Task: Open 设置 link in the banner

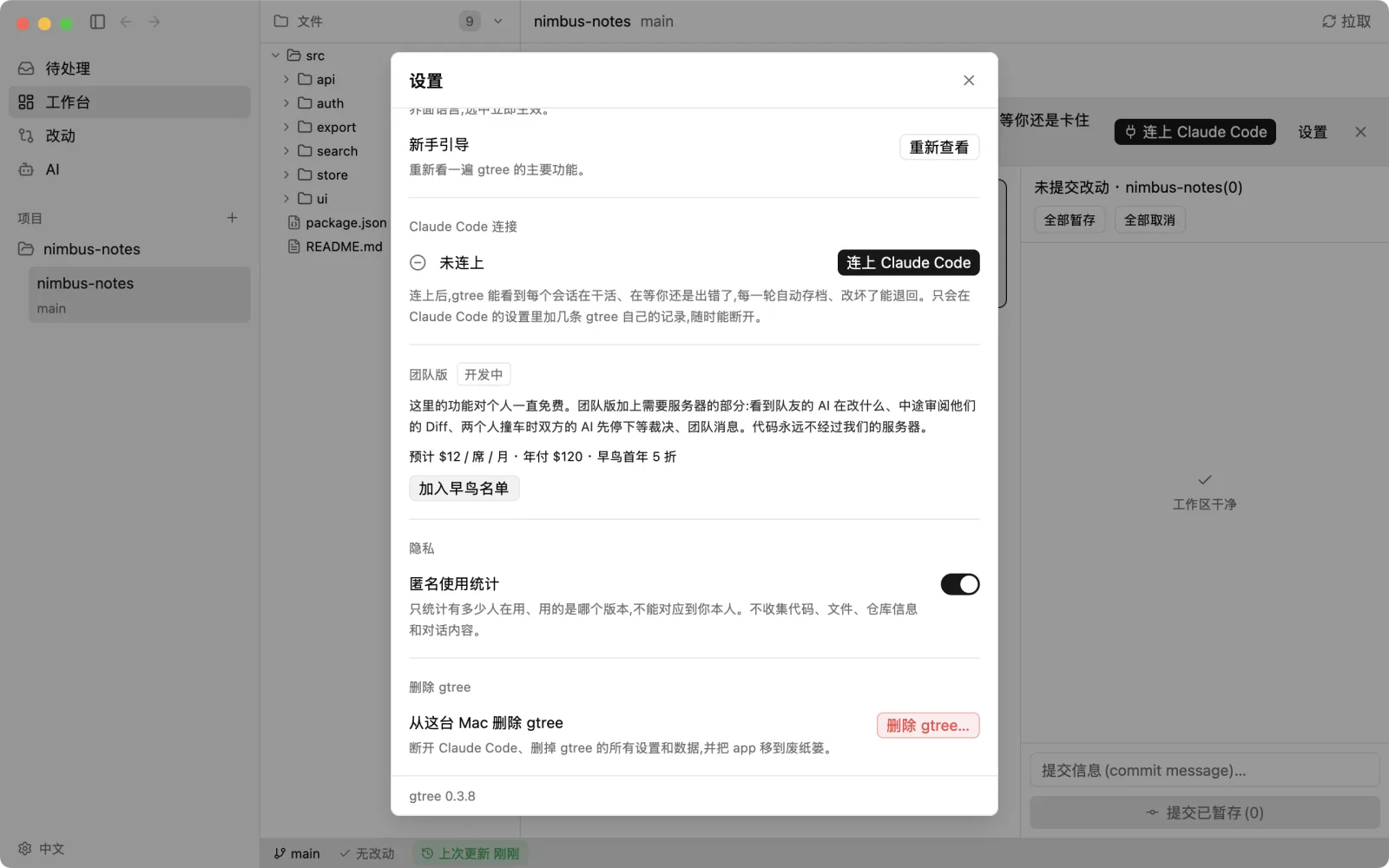Action: (1313, 132)
